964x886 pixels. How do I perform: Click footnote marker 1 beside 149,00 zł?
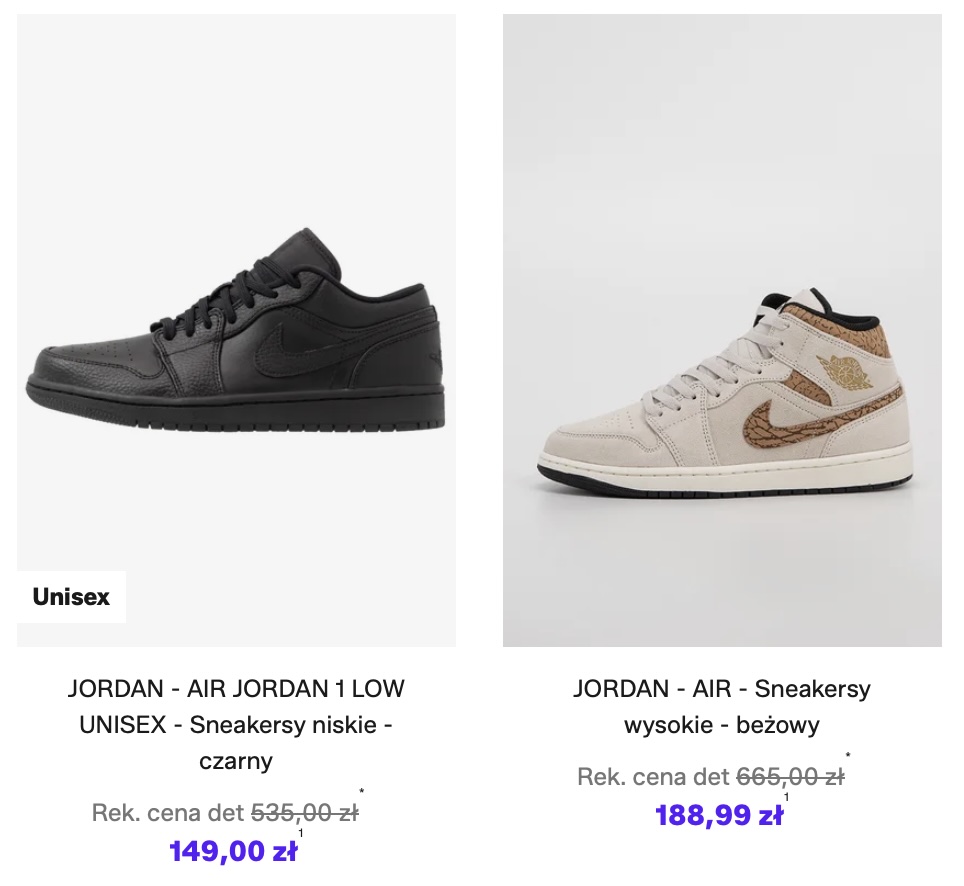point(300,833)
